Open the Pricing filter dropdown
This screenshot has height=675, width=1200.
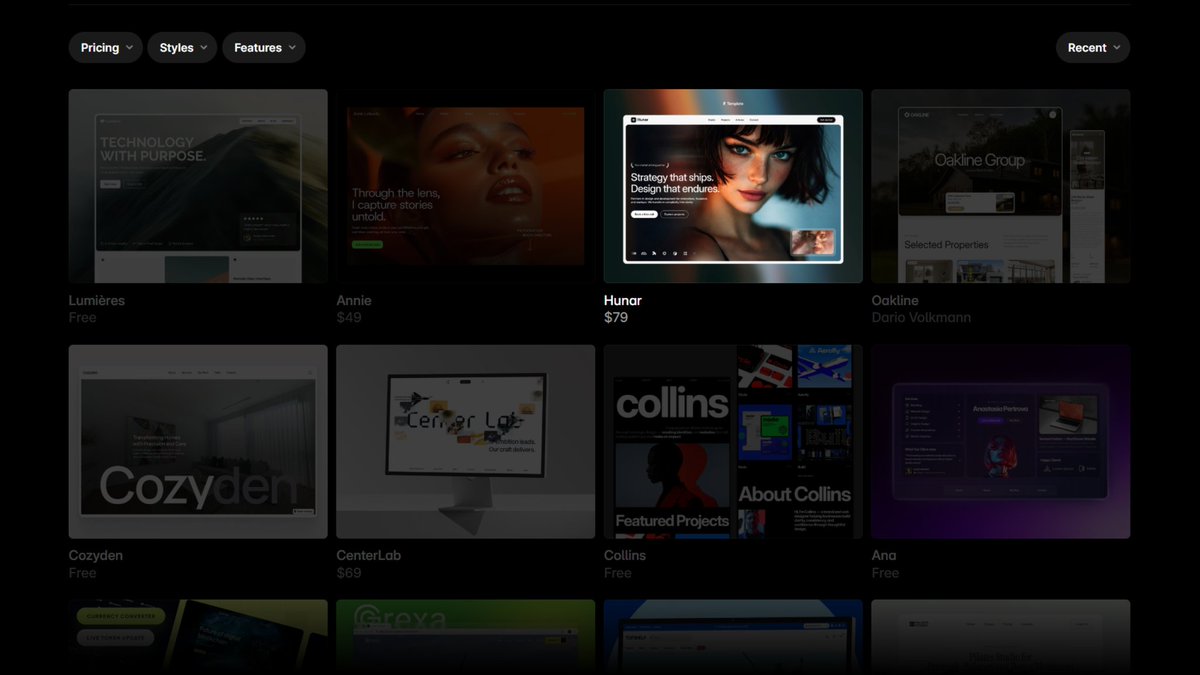(106, 47)
